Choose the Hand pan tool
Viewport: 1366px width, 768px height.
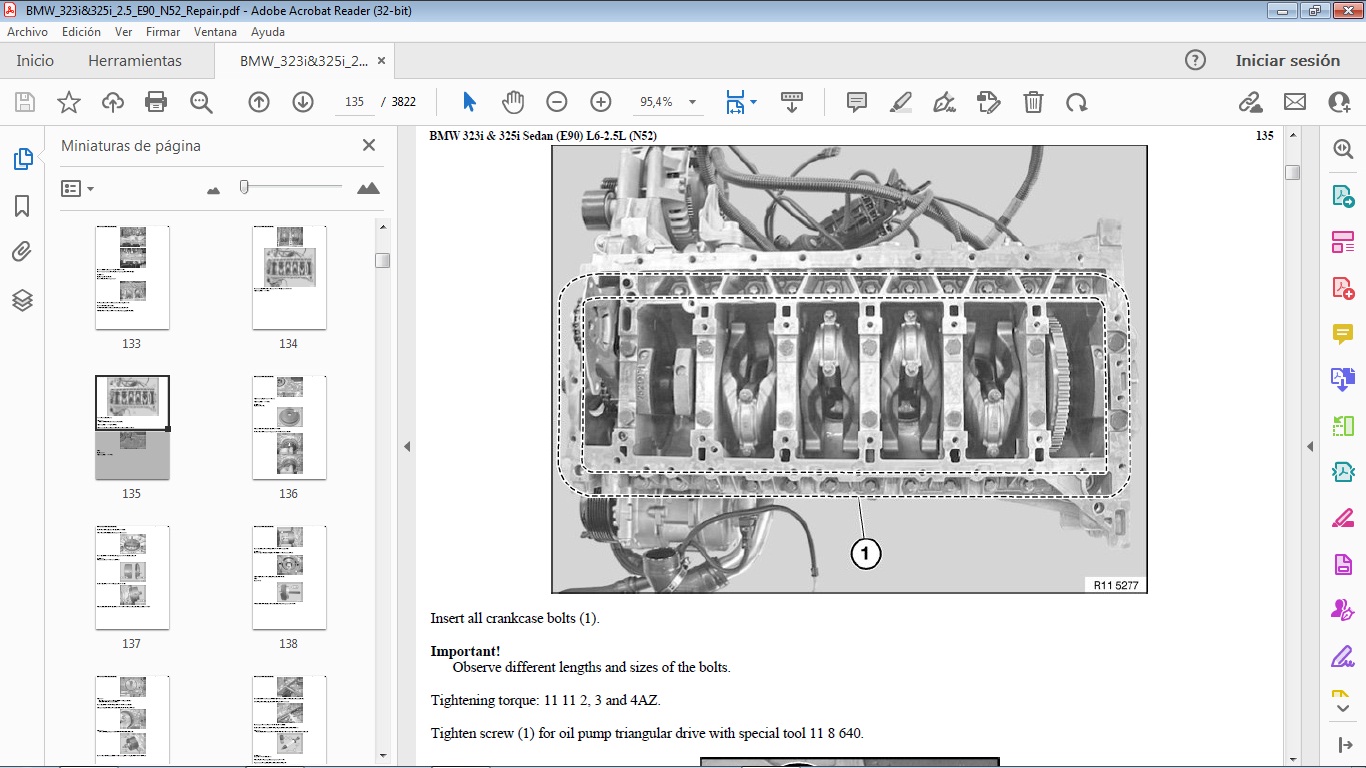[x=513, y=102]
